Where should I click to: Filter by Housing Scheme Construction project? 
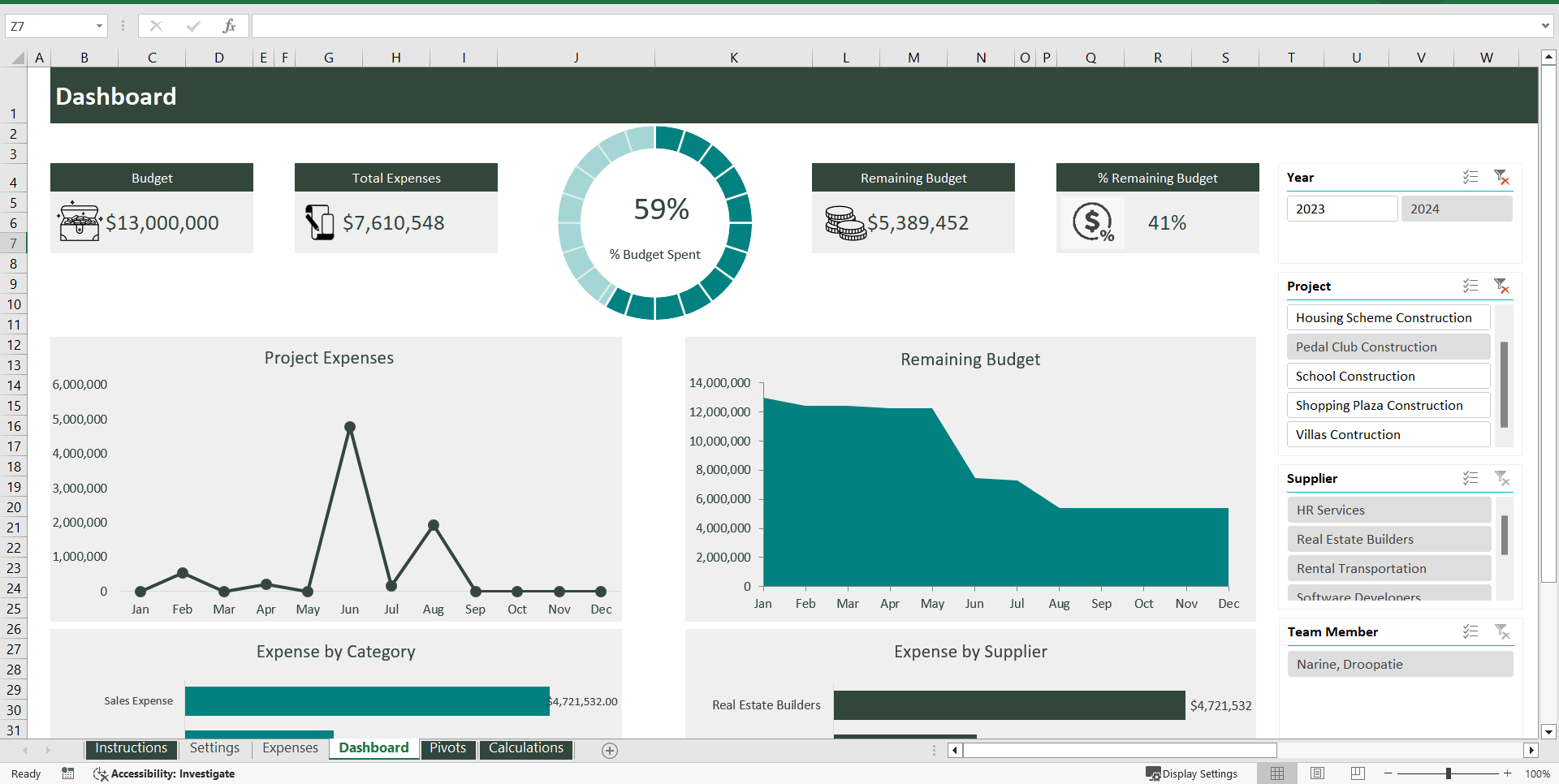(x=1388, y=317)
